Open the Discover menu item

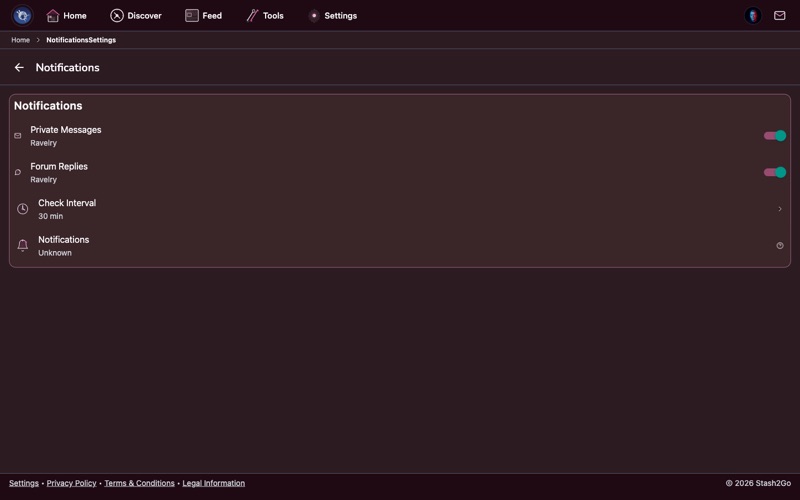pos(136,16)
